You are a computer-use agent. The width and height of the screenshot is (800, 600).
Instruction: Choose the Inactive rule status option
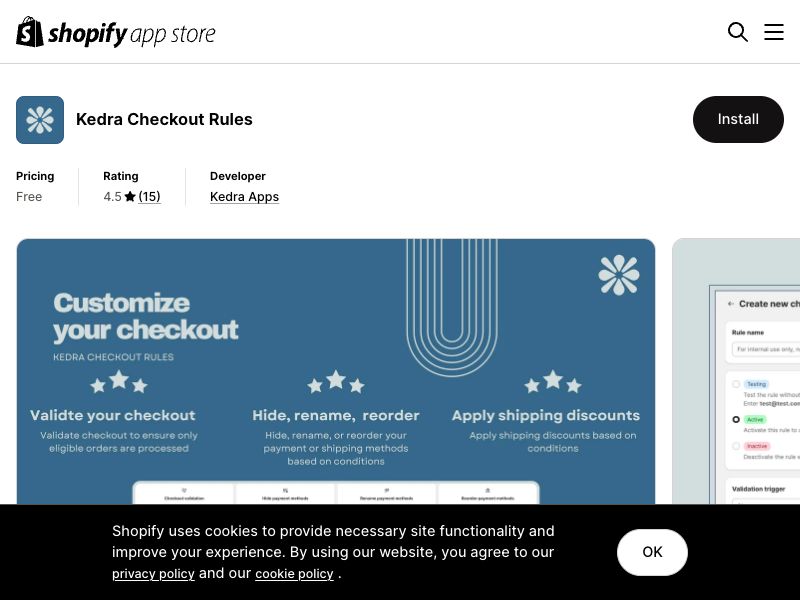[737, 447]
